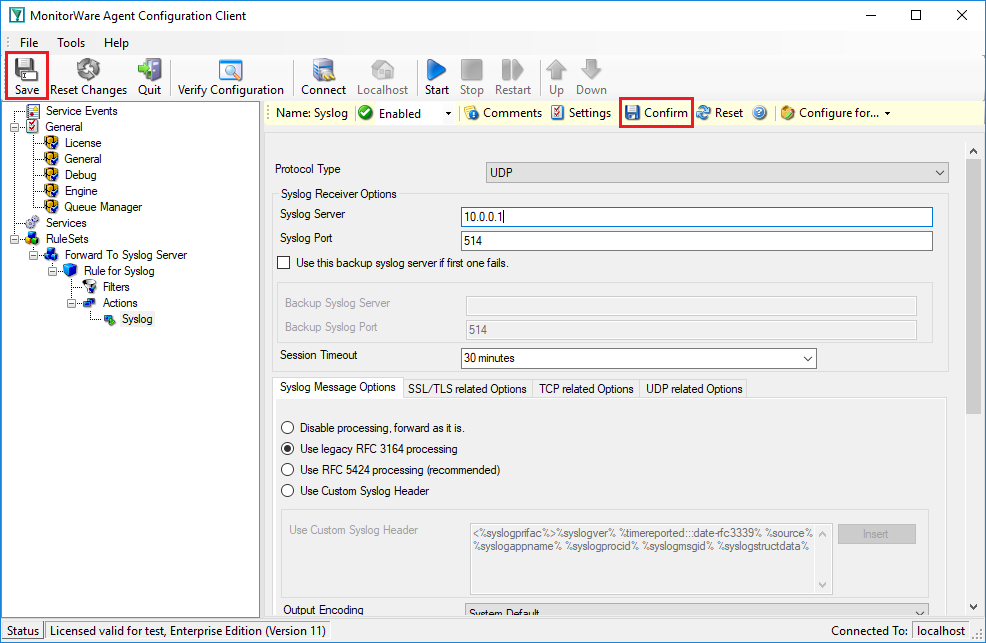The image size is (986, 643).
Task: Switch to Syslog Message Options tab
Action: 337,387
